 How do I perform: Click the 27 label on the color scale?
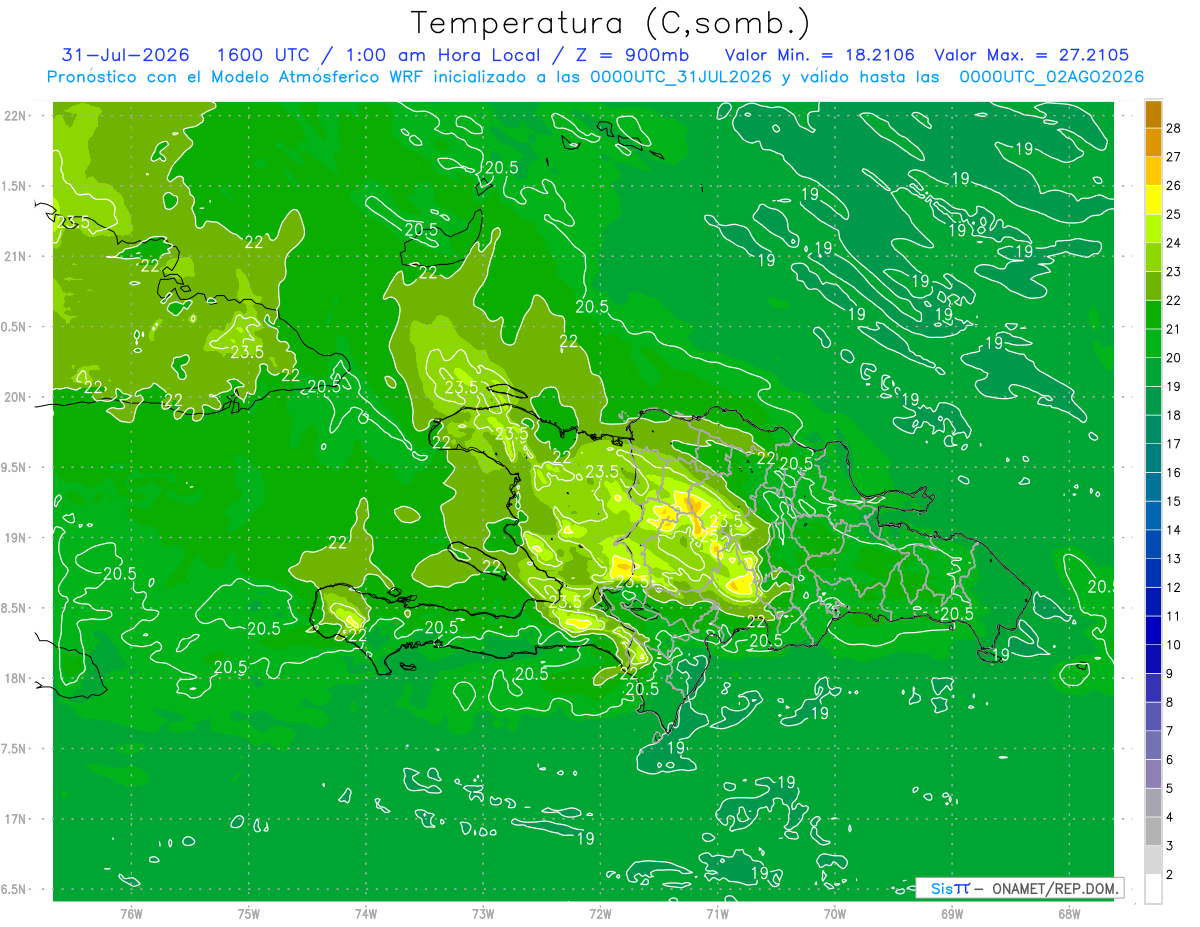pyautogui.click(x=1174, y=157)
